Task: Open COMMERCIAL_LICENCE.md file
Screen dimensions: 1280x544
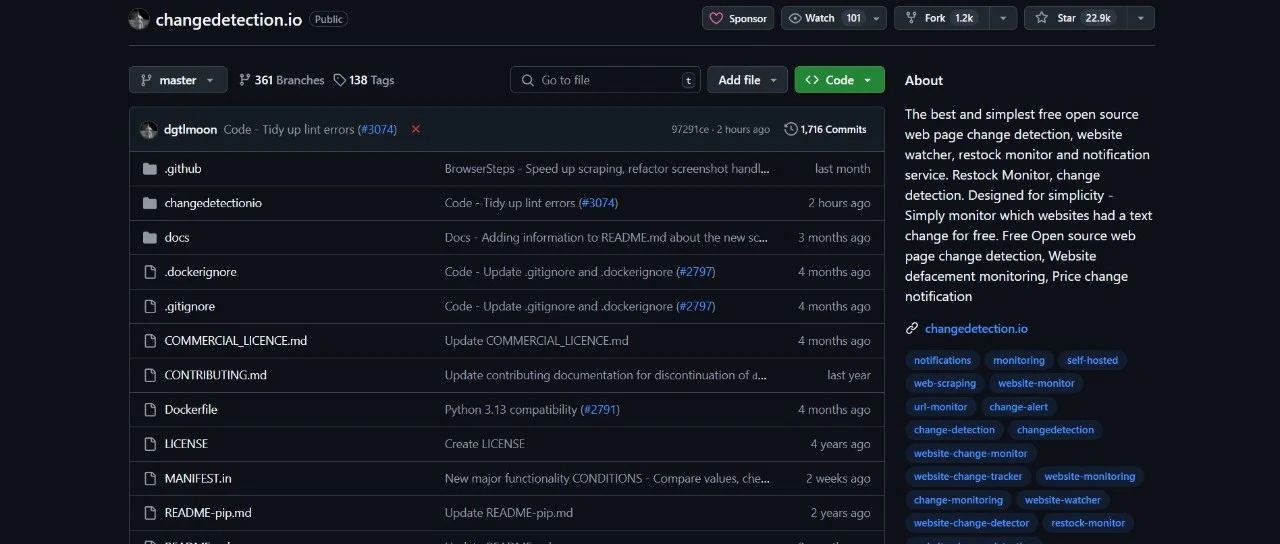Action: click(x=236, y=341)
